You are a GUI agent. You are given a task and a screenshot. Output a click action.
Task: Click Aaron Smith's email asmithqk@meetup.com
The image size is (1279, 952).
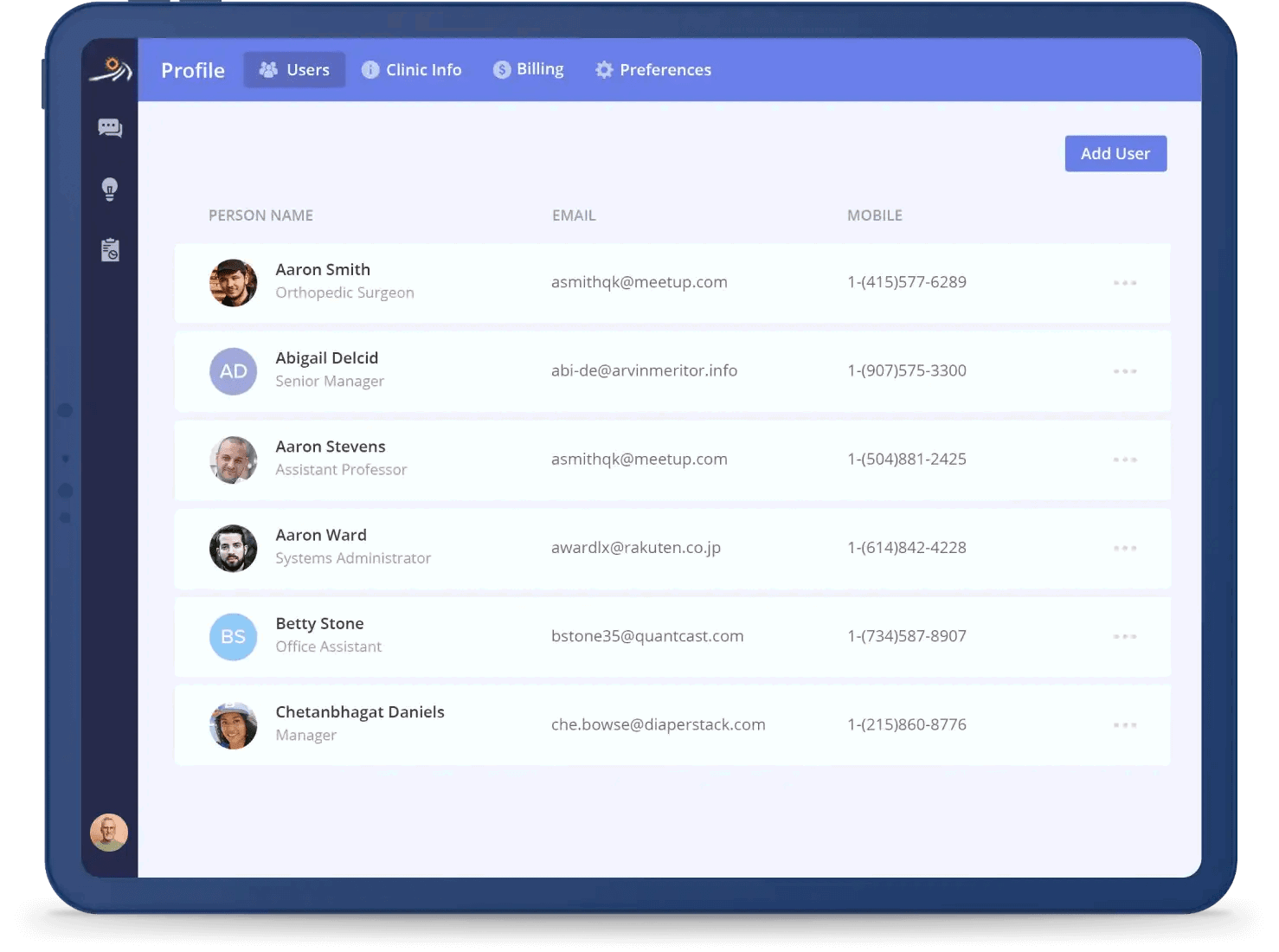click(639, 282)
